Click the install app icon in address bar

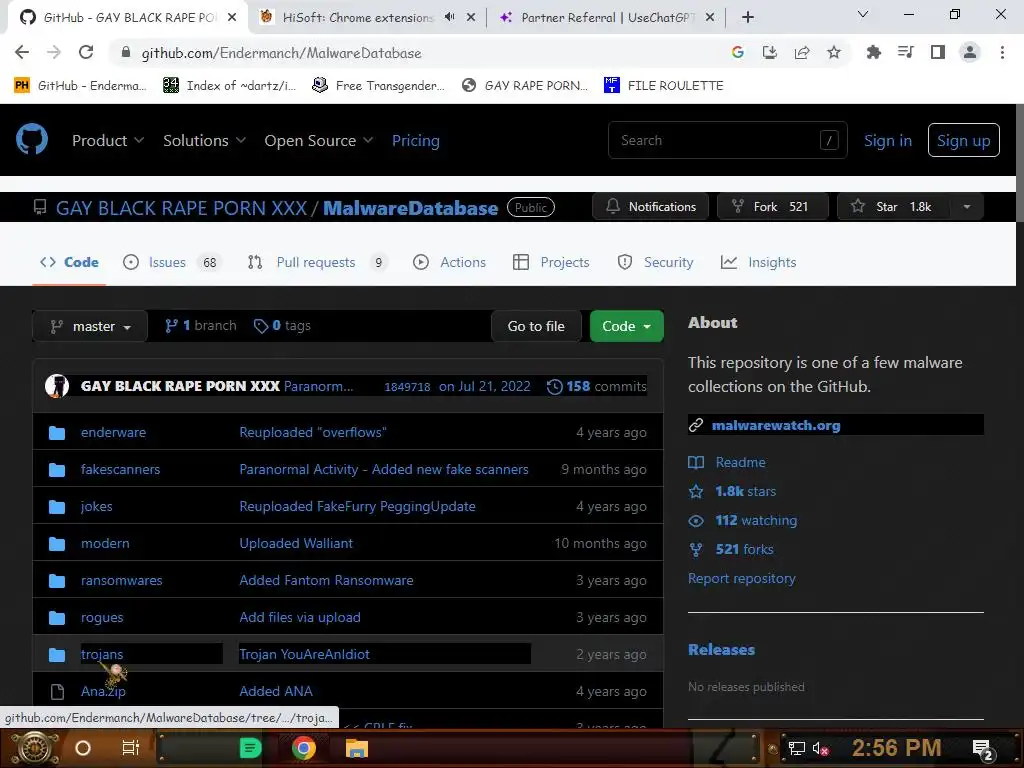coord(770,52)
